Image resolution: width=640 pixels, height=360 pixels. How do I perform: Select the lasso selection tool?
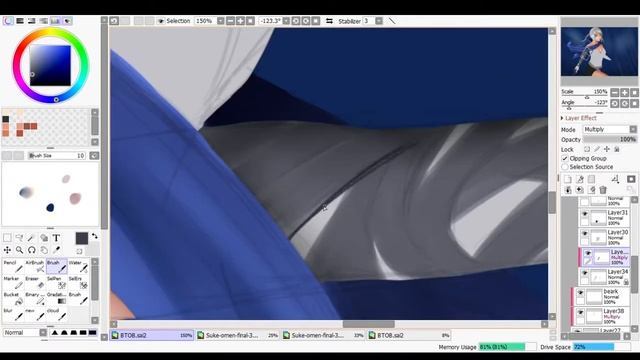click(19, 238)
